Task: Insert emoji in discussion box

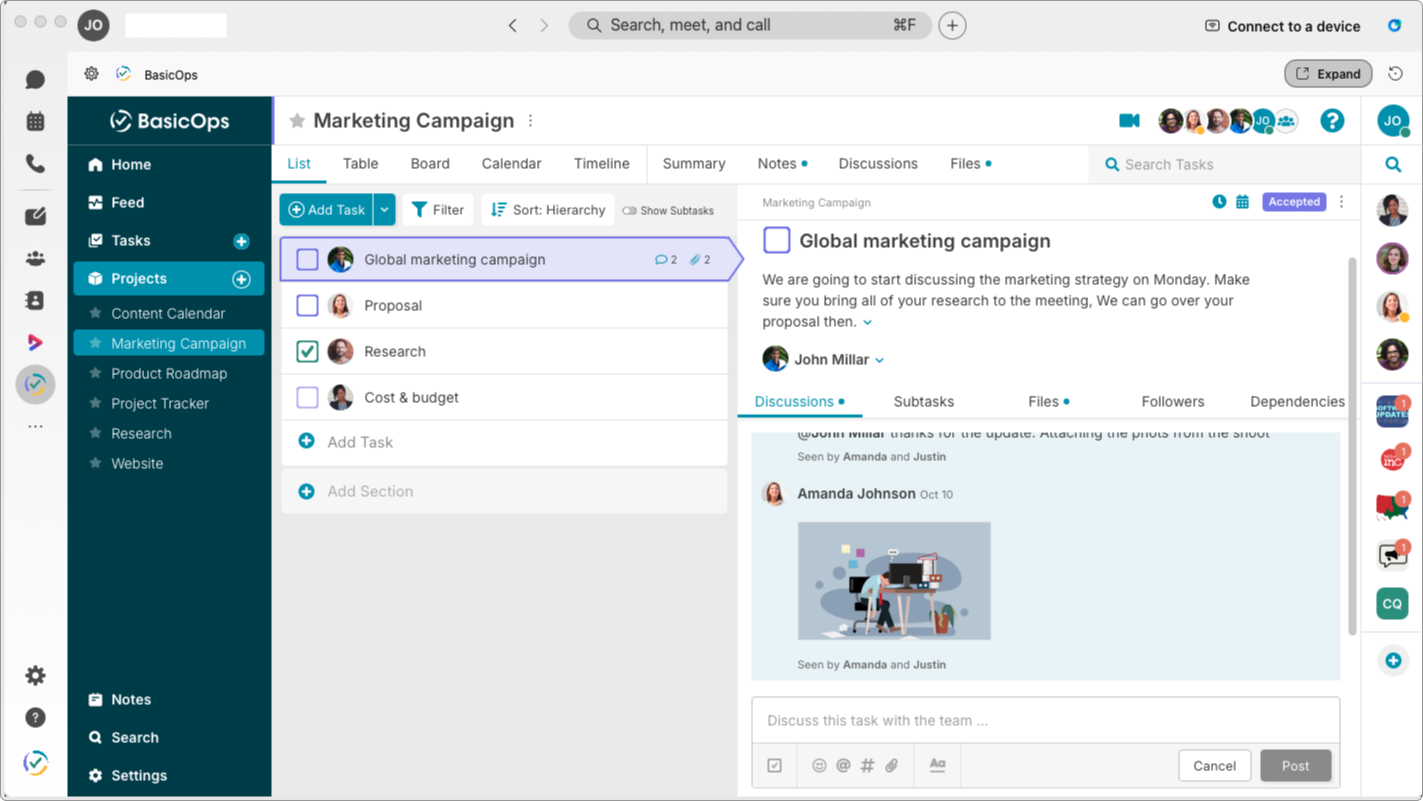Action: pyautogui.click(x=819, y=765)
